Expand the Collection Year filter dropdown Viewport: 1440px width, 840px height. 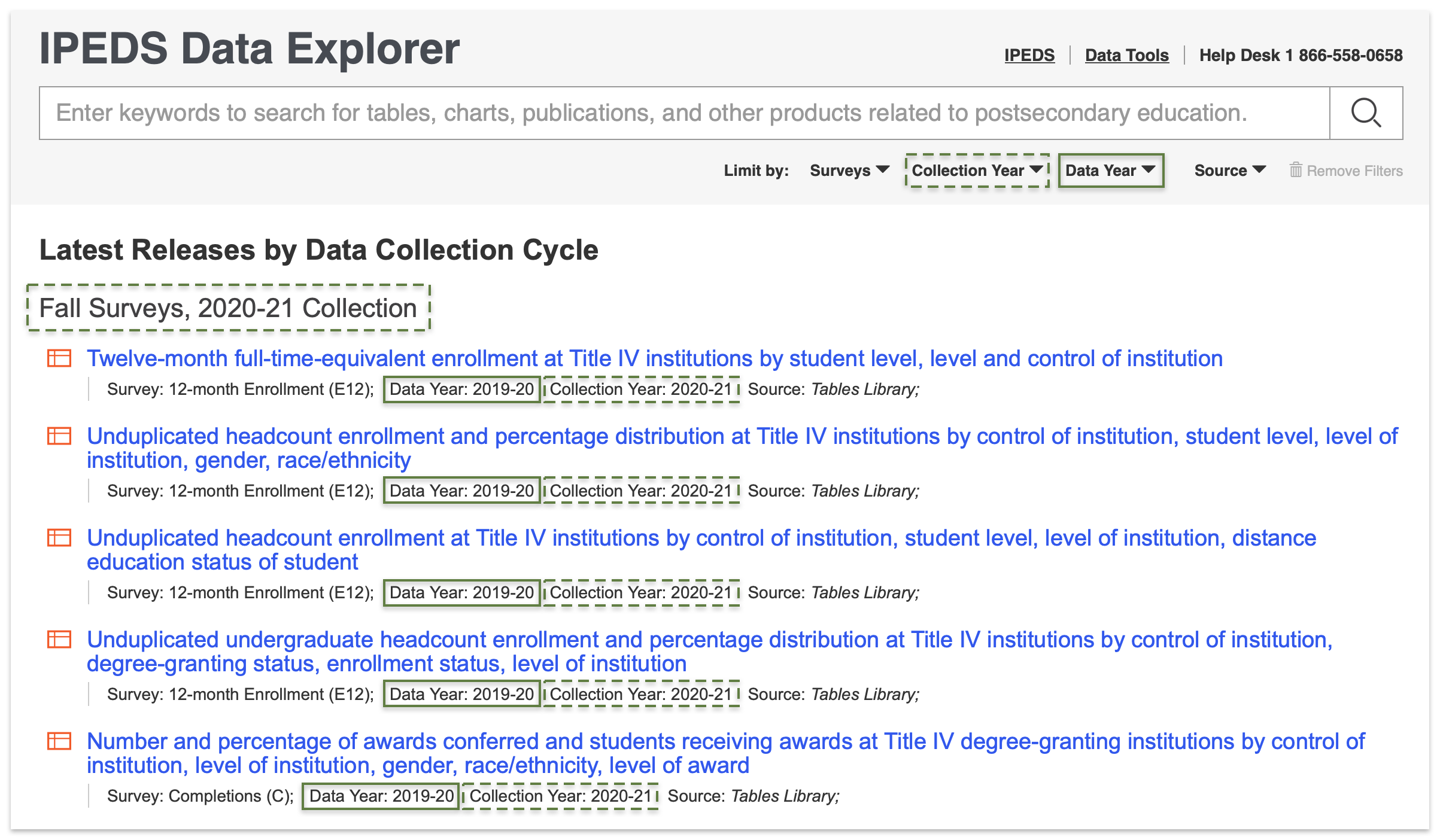point(977,171)
